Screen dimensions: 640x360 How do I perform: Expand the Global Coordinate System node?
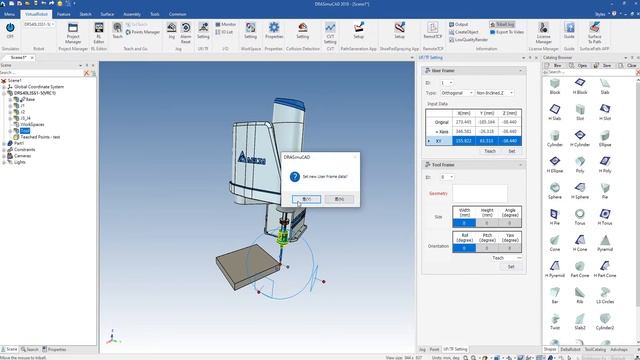click(4, 87)
